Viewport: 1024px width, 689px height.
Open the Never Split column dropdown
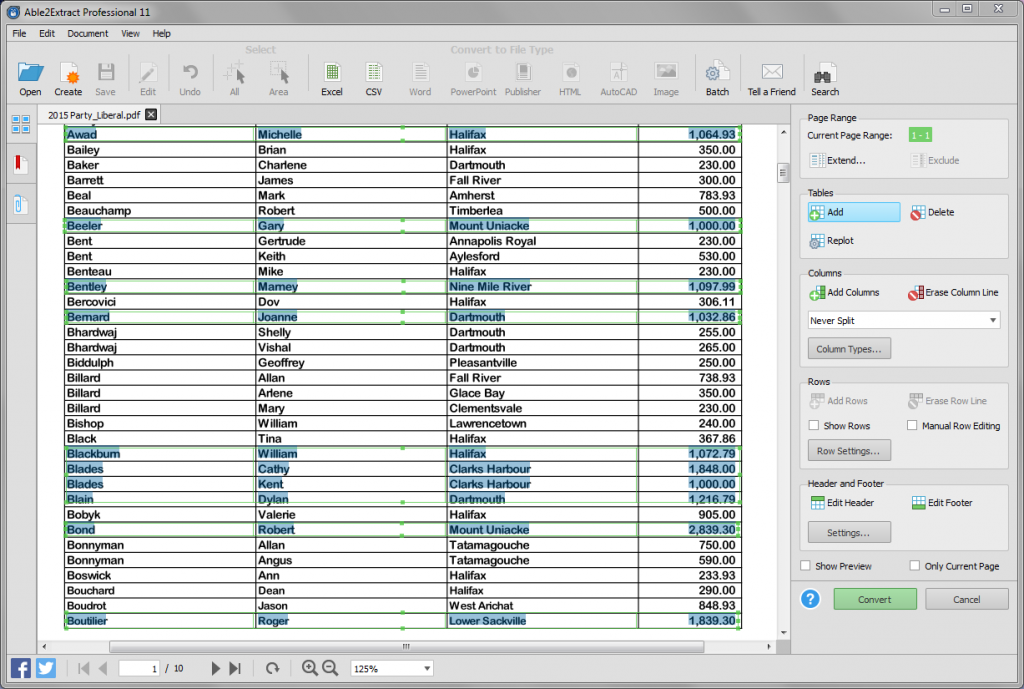[x=903, y=319]
